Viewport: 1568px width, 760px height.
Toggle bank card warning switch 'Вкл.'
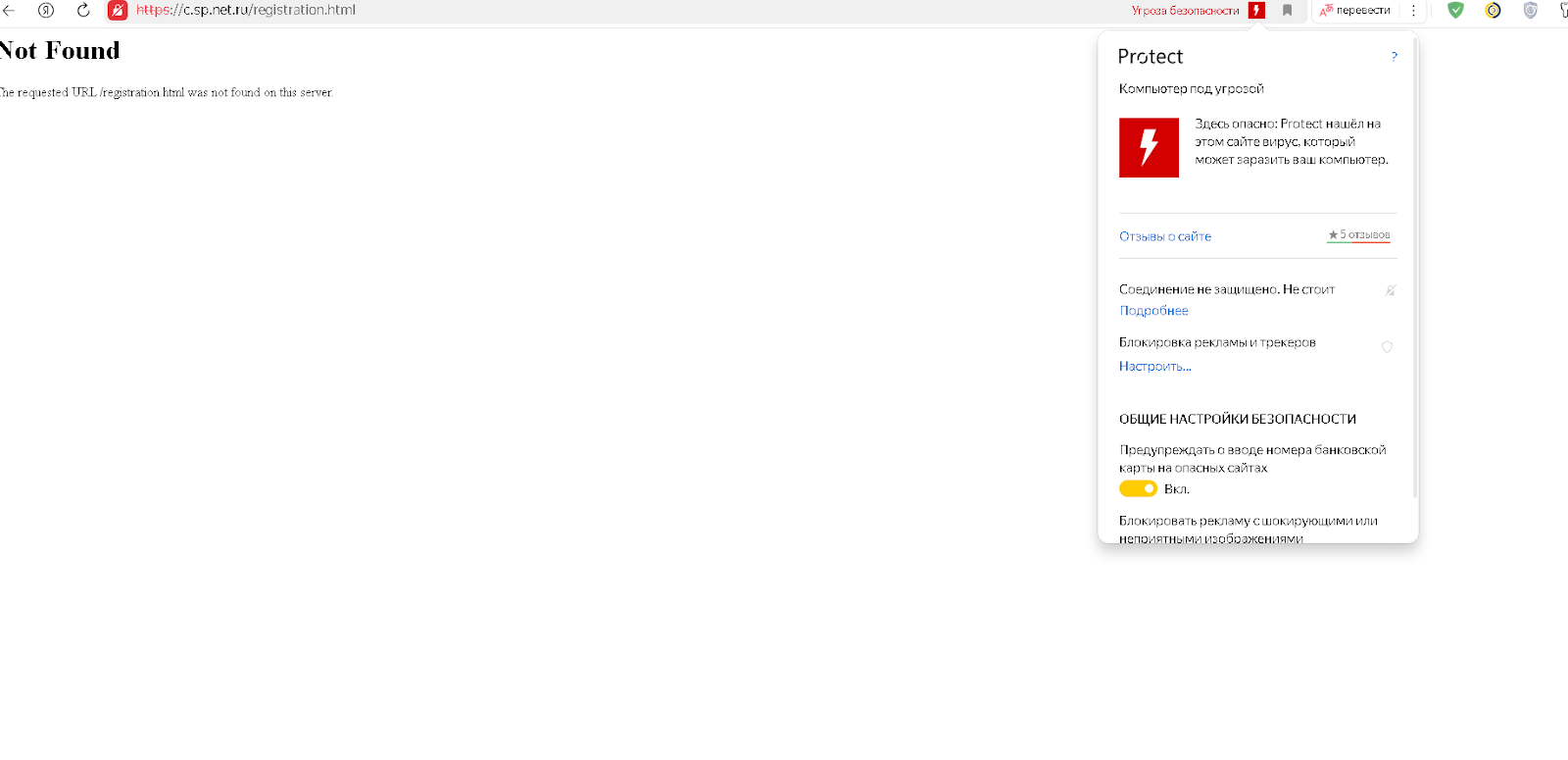pyautogui.click(x=1138, y=488)
